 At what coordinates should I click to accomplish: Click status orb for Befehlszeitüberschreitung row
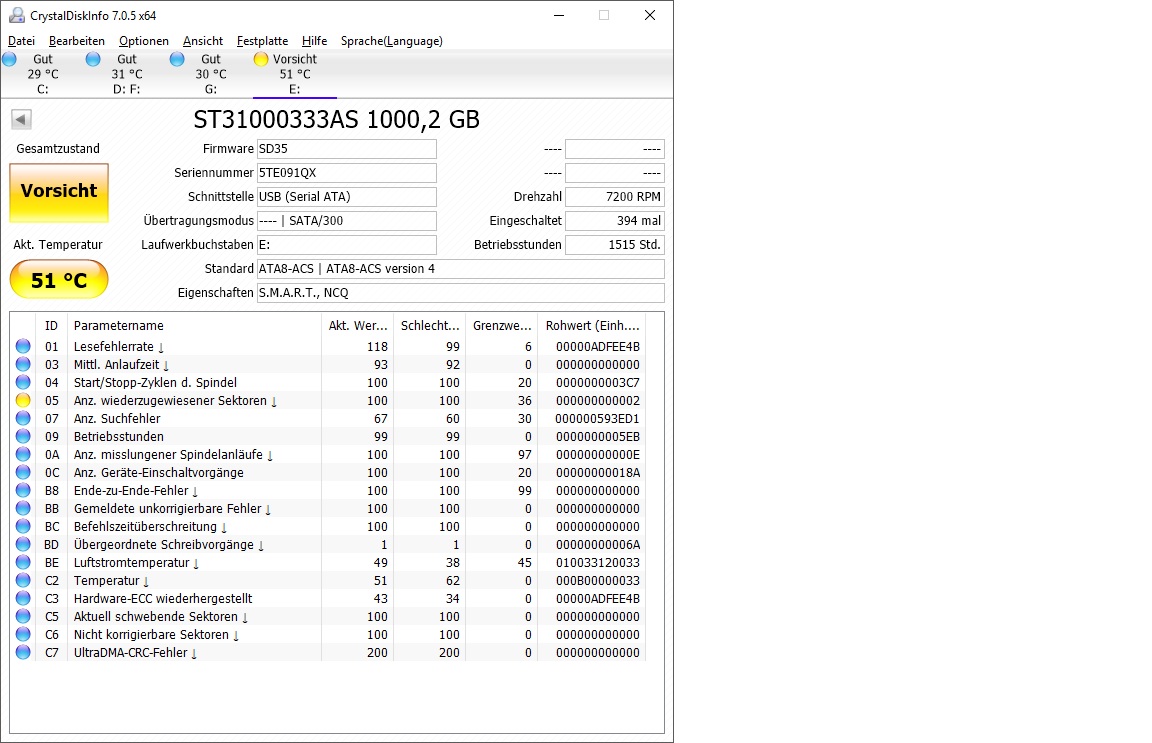tap(24, 526)
